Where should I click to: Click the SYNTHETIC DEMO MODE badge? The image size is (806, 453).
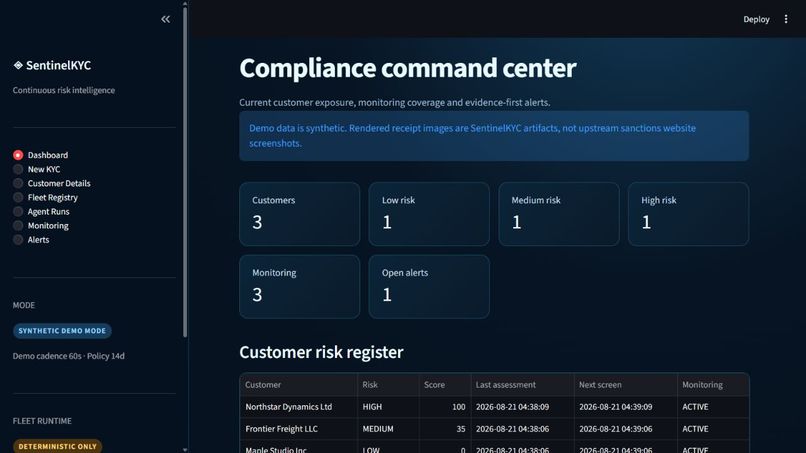(62, 331)
